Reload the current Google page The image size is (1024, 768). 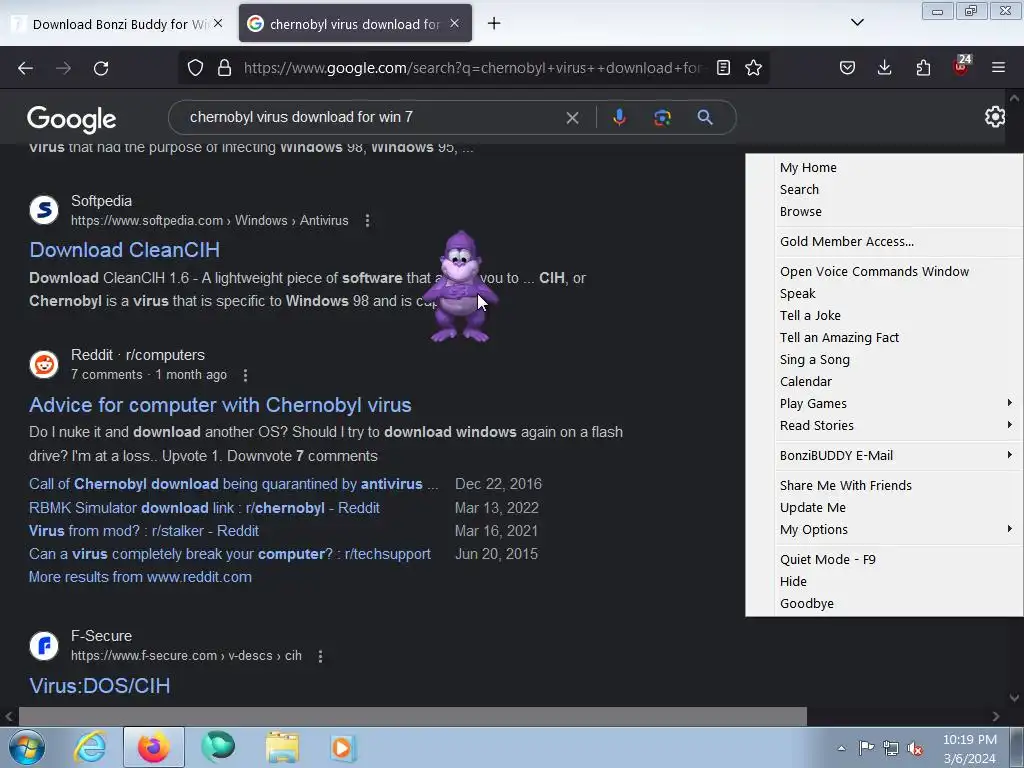click(101, 68)
